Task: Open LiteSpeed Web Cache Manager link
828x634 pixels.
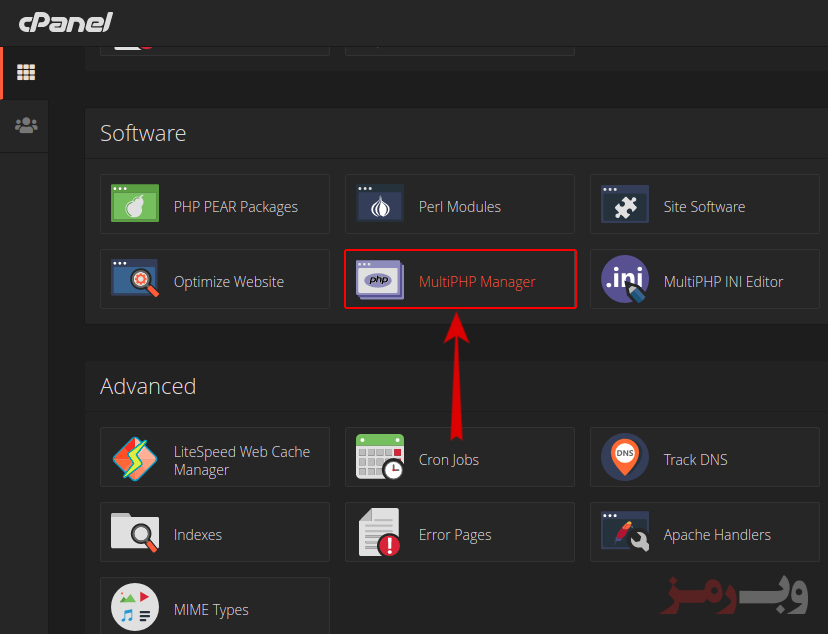Action: coord(241,461)
